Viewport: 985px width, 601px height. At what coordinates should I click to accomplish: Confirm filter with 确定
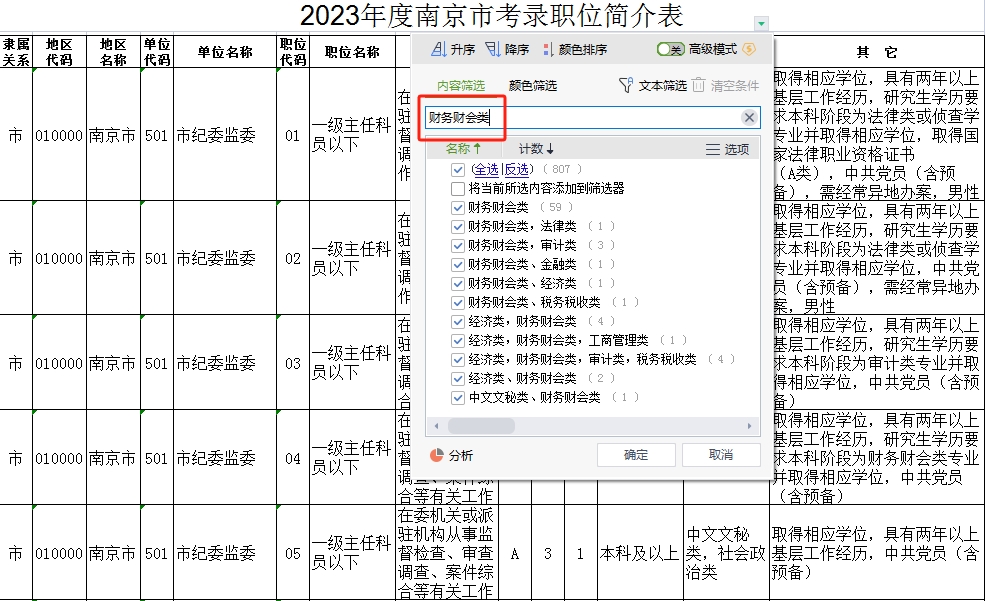[x=636, y=455]
